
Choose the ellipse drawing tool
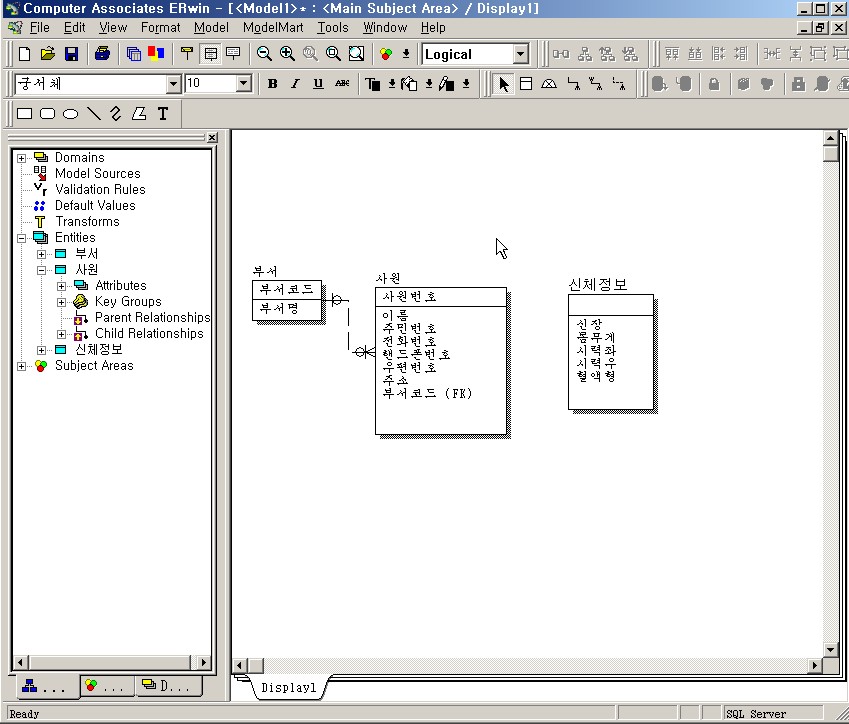click(70, 114)
